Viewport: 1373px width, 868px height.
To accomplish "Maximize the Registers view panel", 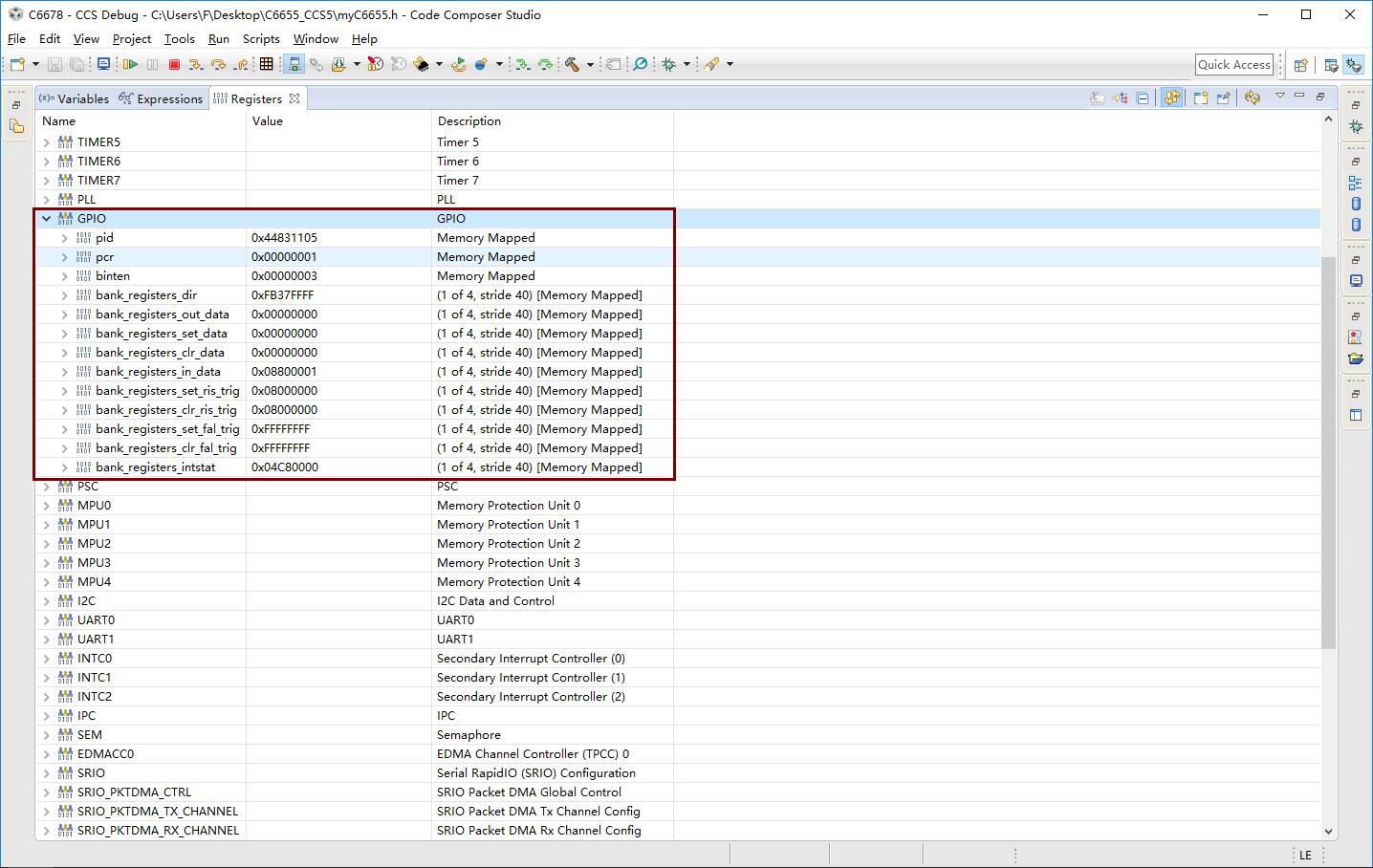I will [x=1320, y=96].
